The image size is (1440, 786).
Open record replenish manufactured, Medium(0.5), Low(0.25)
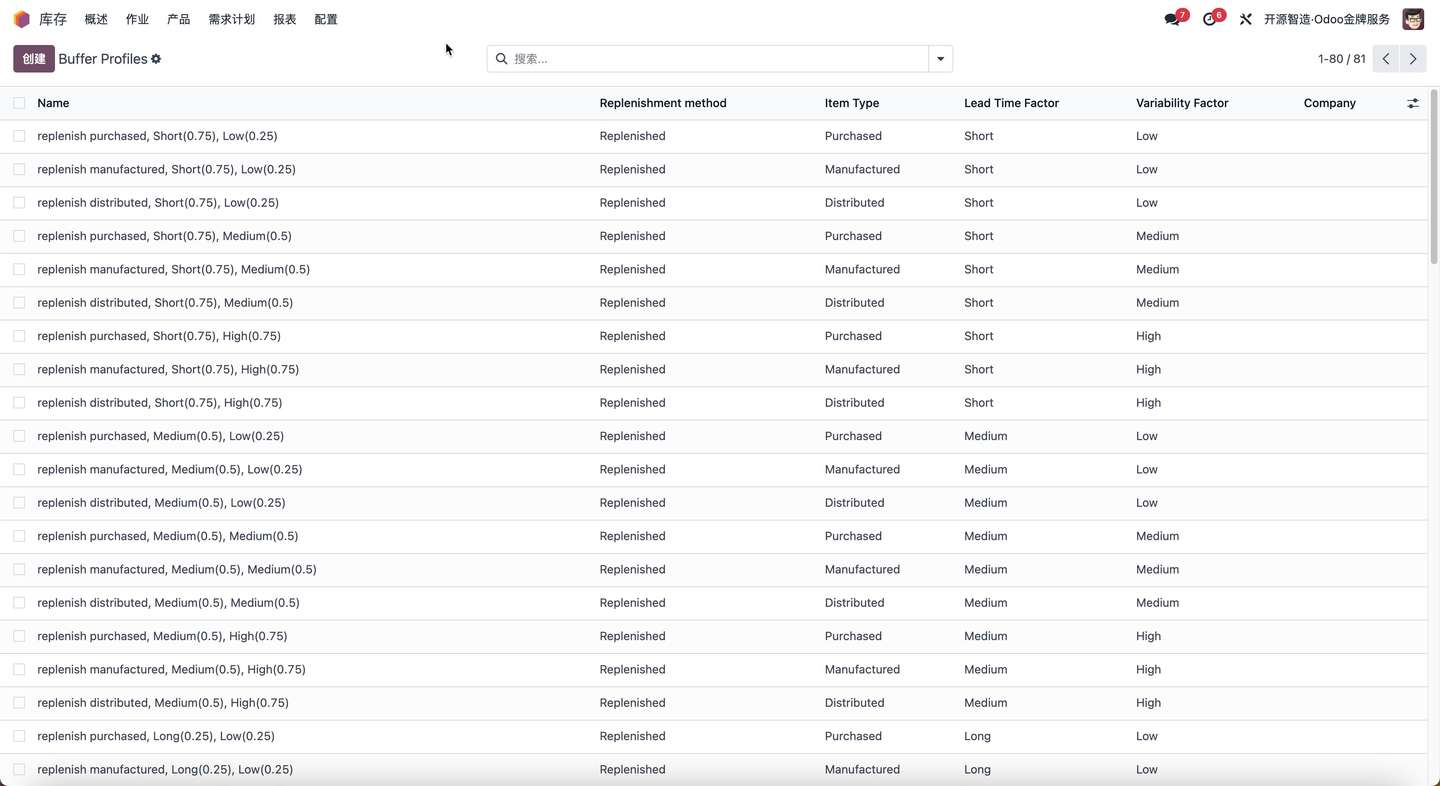[170, 469]
